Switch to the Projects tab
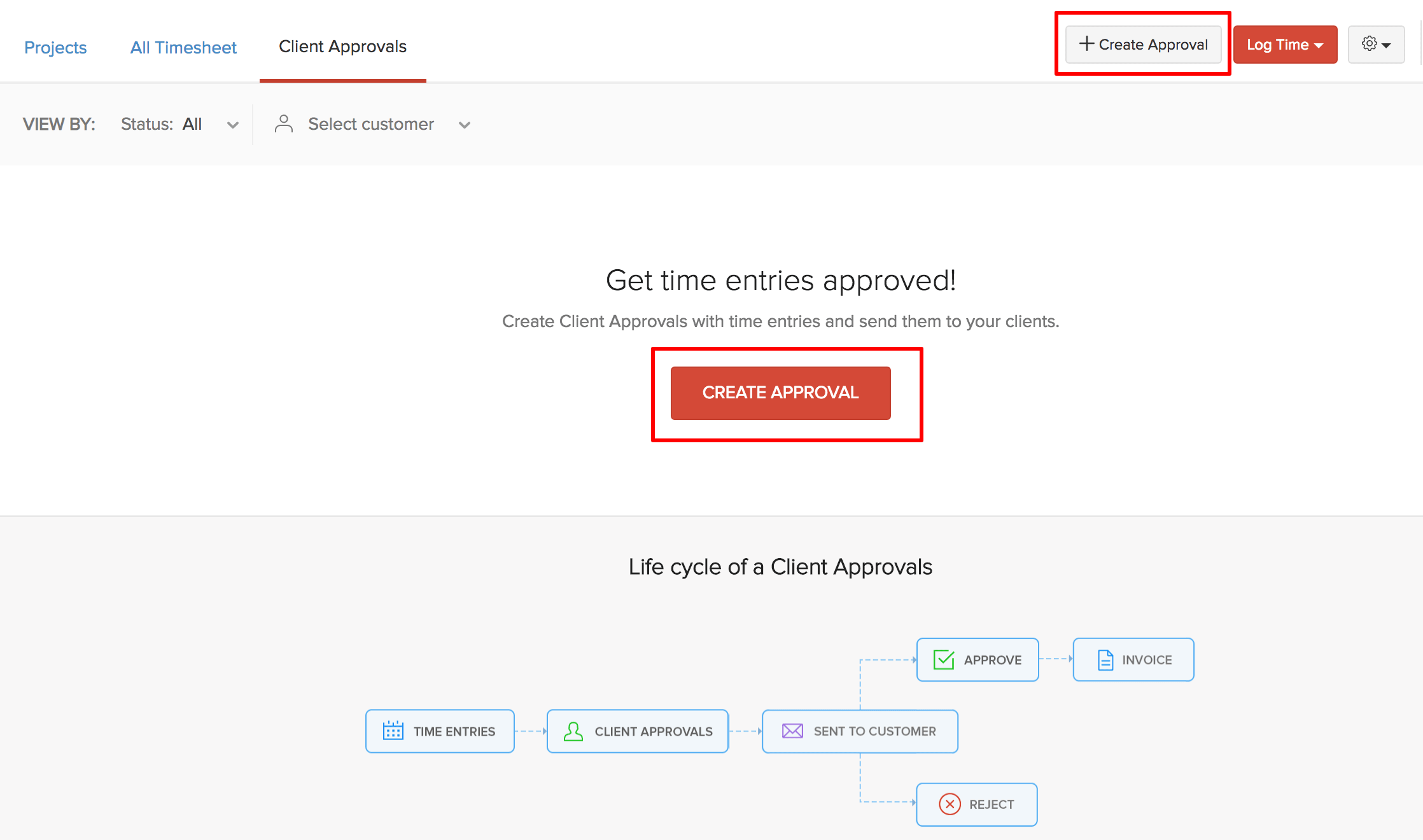Viewport: 1423px width, 840px height. tap(55, 47)
